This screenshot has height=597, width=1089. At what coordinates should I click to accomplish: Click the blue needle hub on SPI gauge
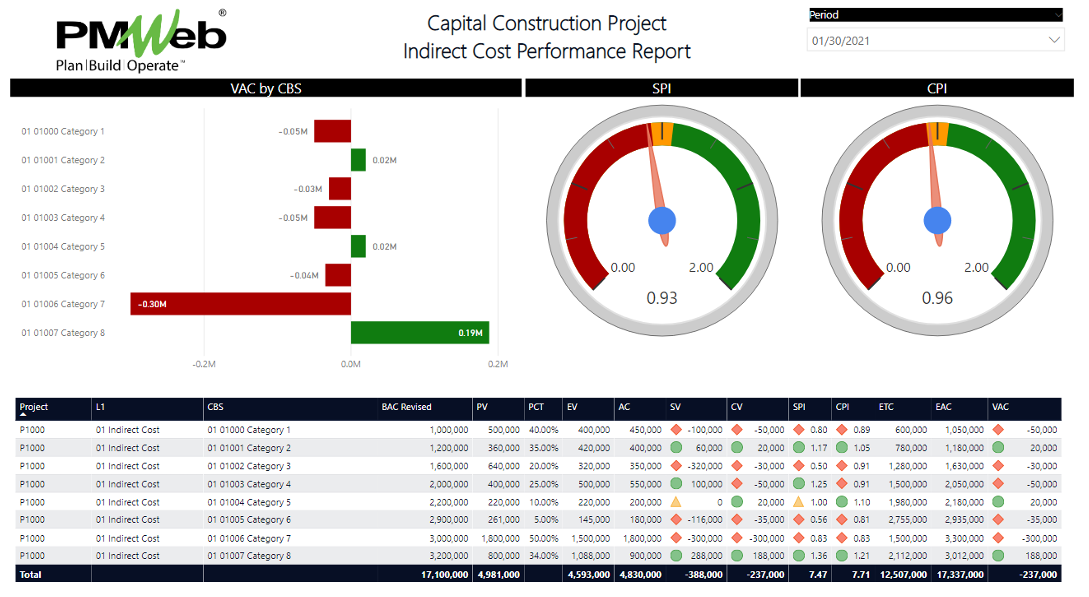click(661, 221)
